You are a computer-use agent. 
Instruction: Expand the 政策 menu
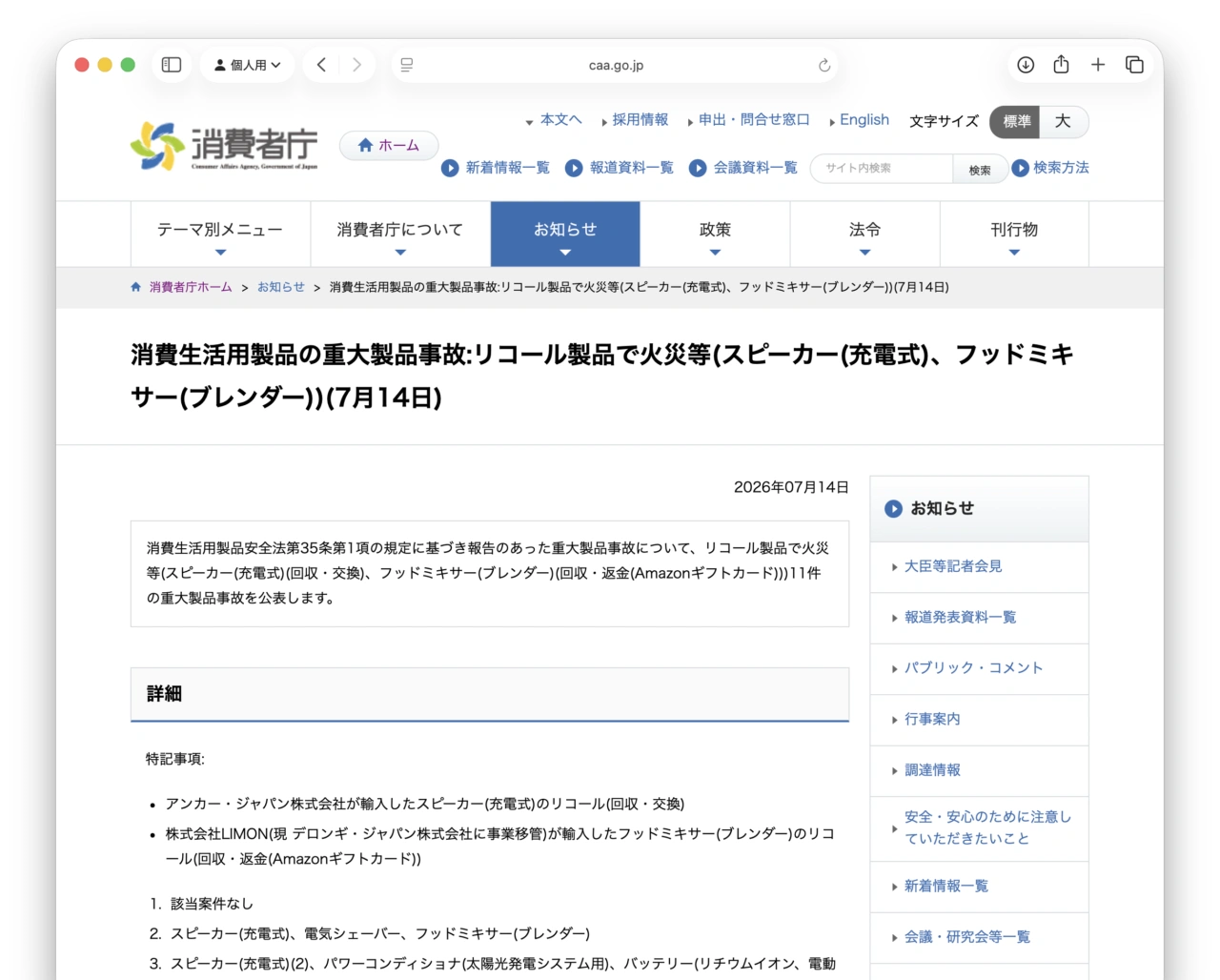[715, 235]
